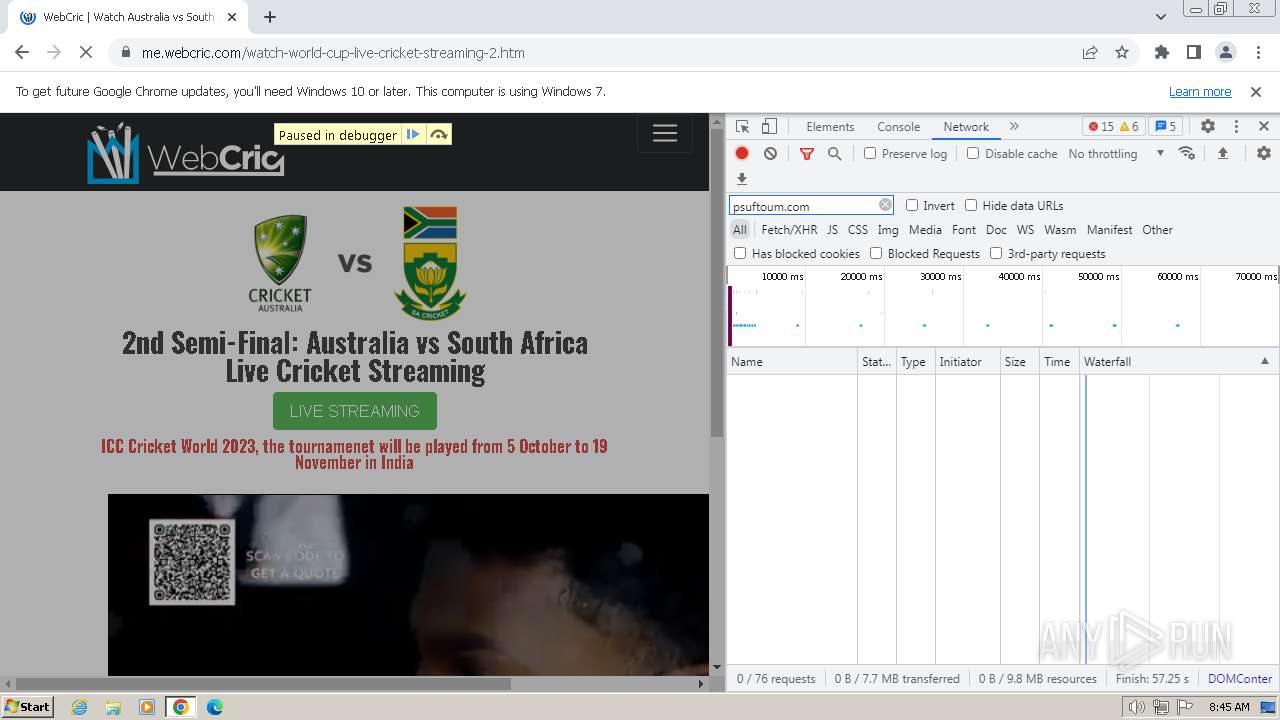Stop recording network log

pyautogui.click(x=742, y=153)
